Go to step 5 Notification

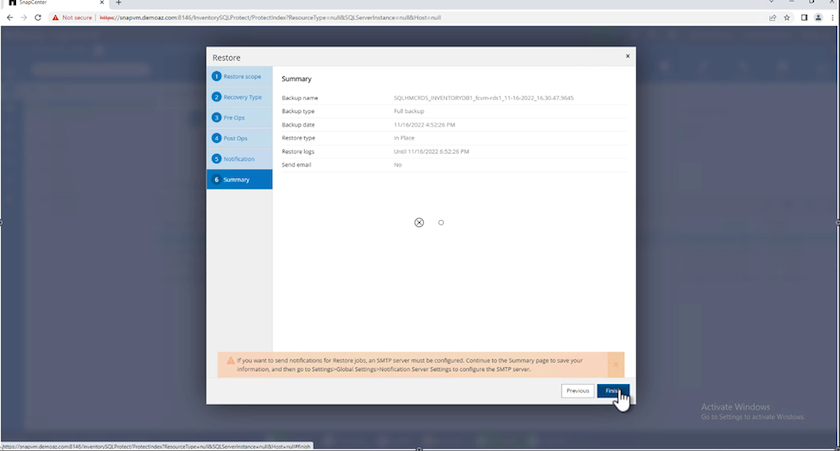coord(239,159)
